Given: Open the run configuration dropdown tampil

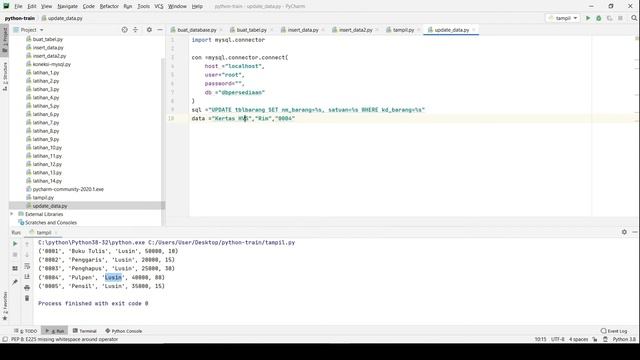Looking at the screenshot, I should tap(563, 18).
